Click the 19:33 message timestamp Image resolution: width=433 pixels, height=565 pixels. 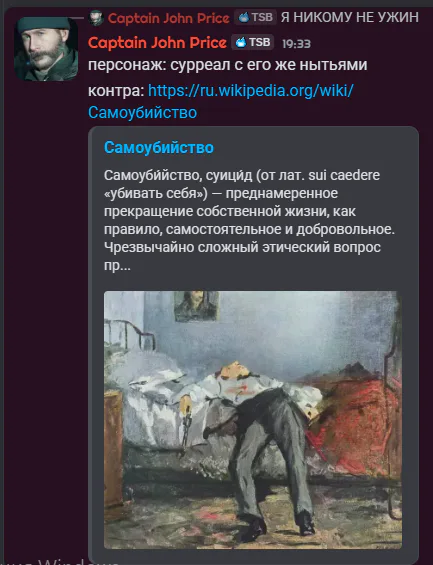[296, 44]
